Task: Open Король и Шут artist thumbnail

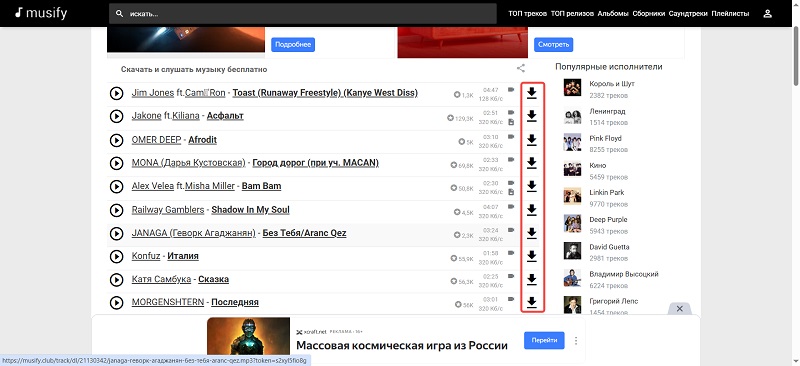Action: (x=572, y=88)
